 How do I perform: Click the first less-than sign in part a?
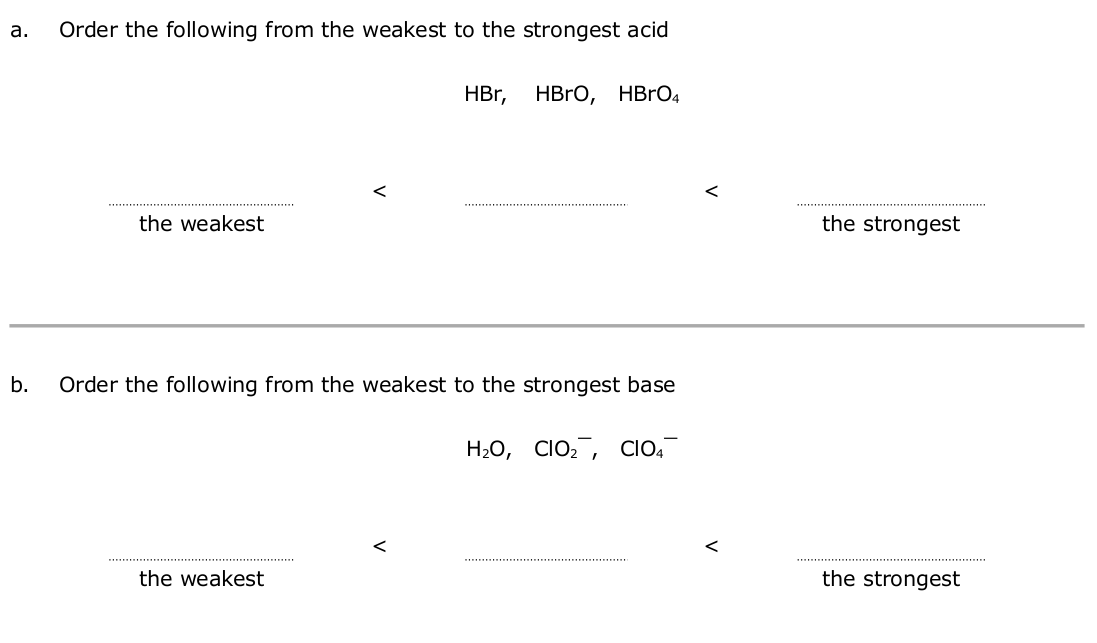pyautogui.click(x=379, y=189)
